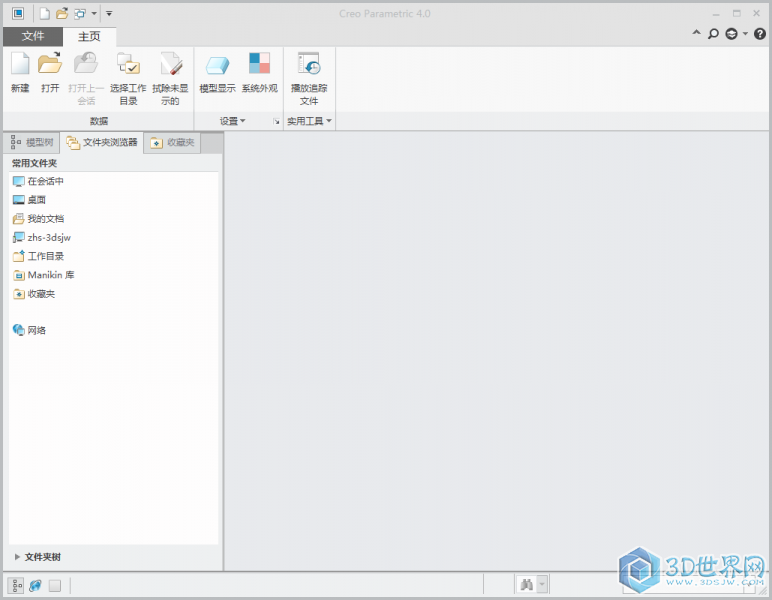Switch to the 模型树 (Model Tree) tab
Screen dimensions: 772x600
(32, 143)
